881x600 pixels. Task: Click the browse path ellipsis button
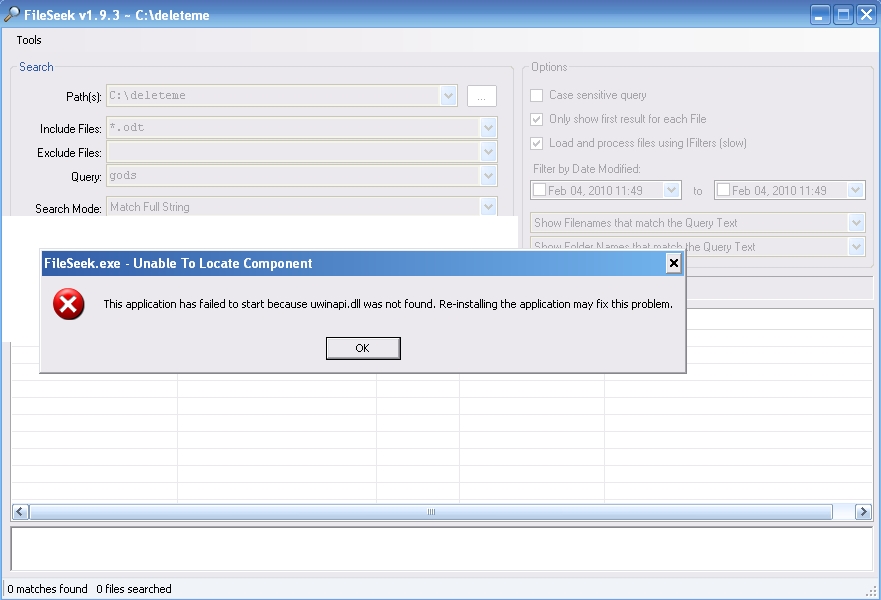pos(481,96)
